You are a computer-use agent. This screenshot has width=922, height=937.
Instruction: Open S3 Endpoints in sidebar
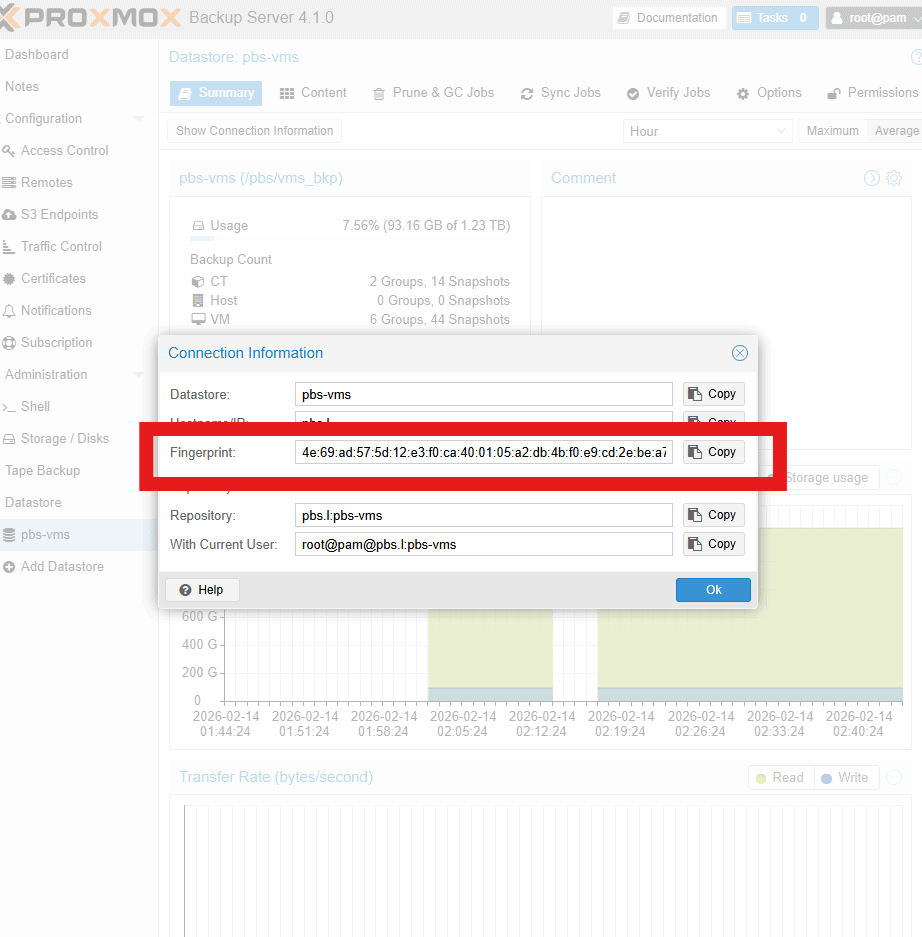click(x=60, y=215)
